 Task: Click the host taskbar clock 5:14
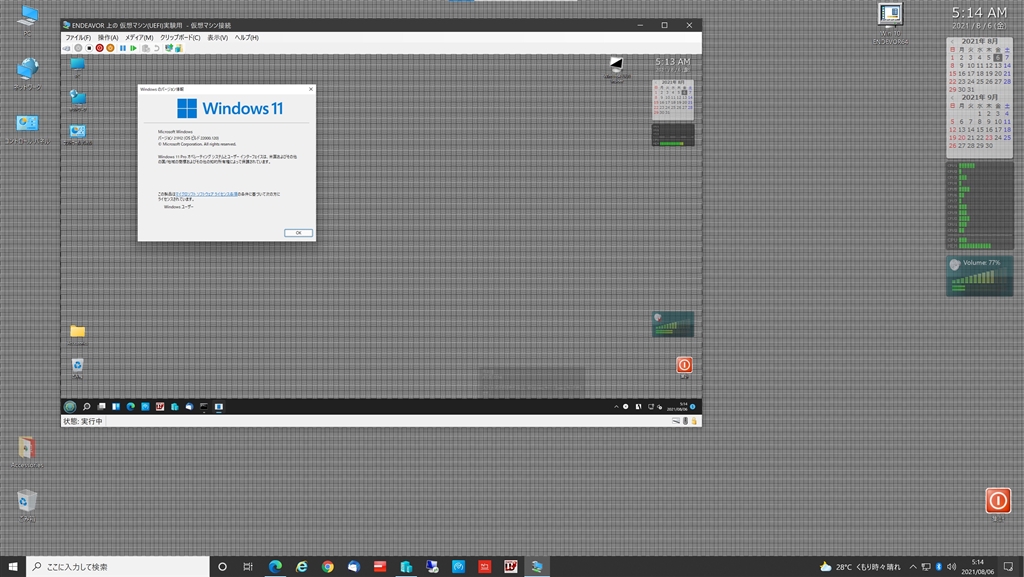pos(978,567)
